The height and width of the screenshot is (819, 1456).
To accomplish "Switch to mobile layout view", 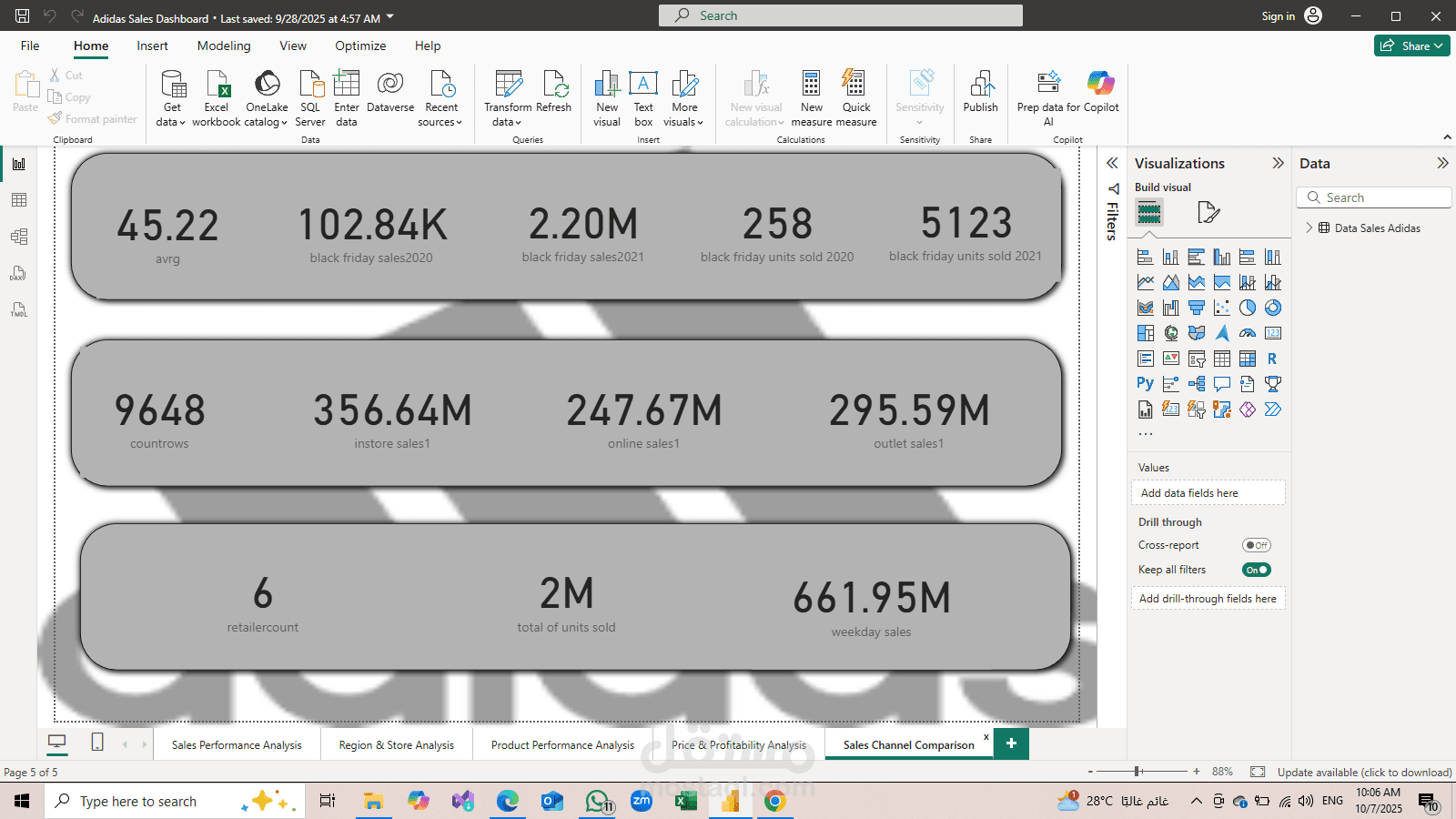I will click(97, 742).
